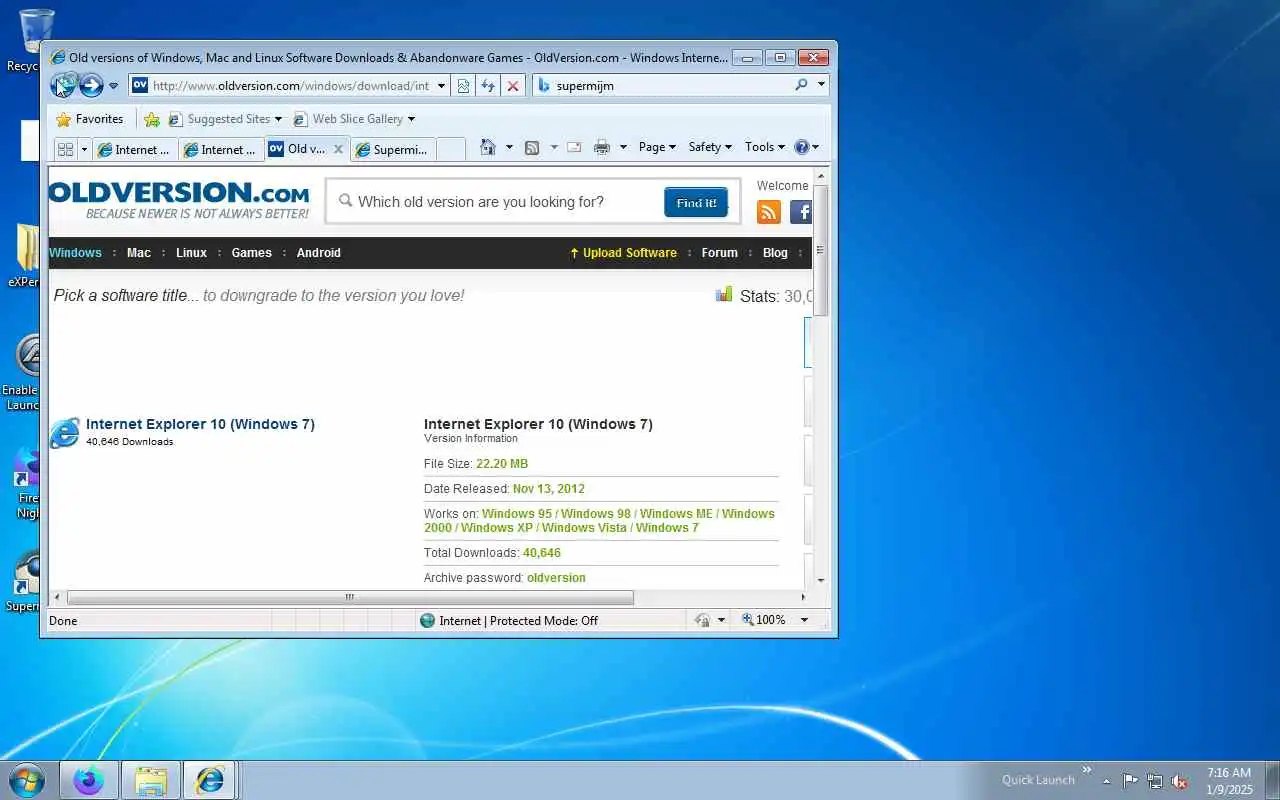1280x800 pixels.
Task: Switch to the first Internet tab
Action: (x=135, y=149)
